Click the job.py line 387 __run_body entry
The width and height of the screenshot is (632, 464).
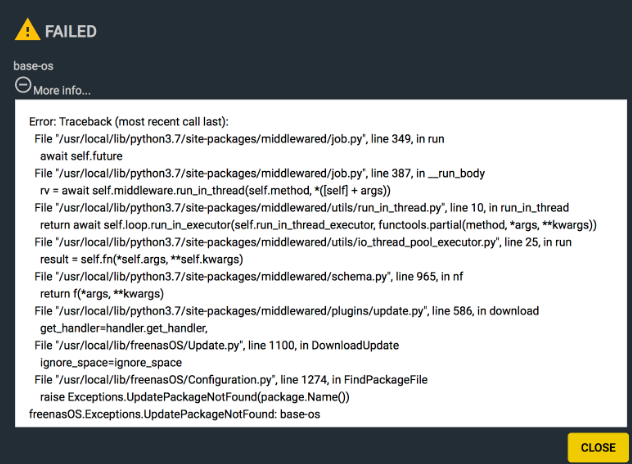tap(260, 173)
